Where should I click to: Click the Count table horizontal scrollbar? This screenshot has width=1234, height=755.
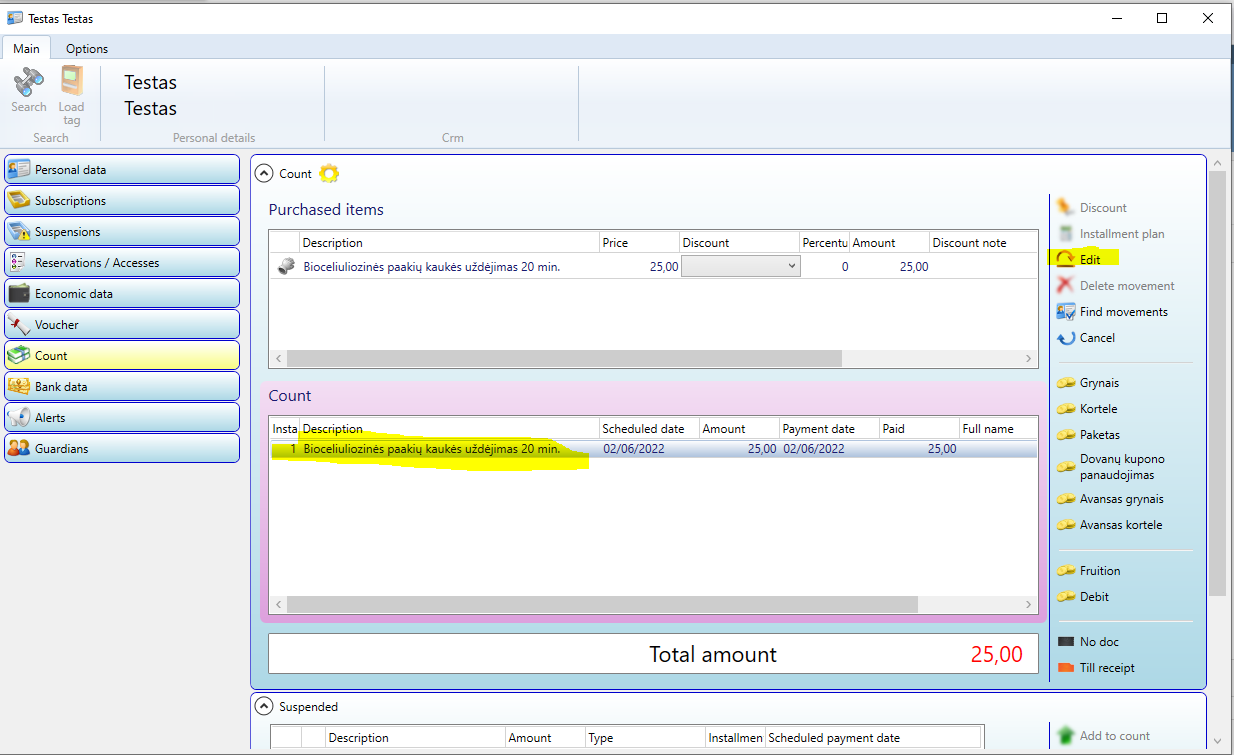coord(602,604)
